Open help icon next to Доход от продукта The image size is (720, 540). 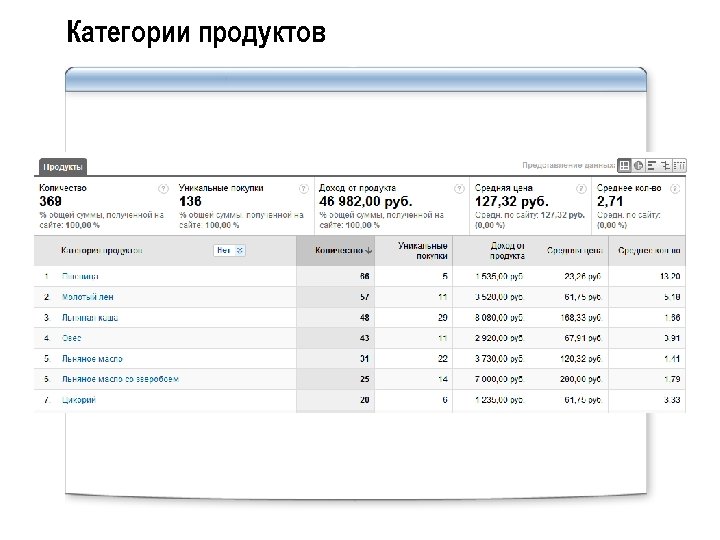coord(459,189)
